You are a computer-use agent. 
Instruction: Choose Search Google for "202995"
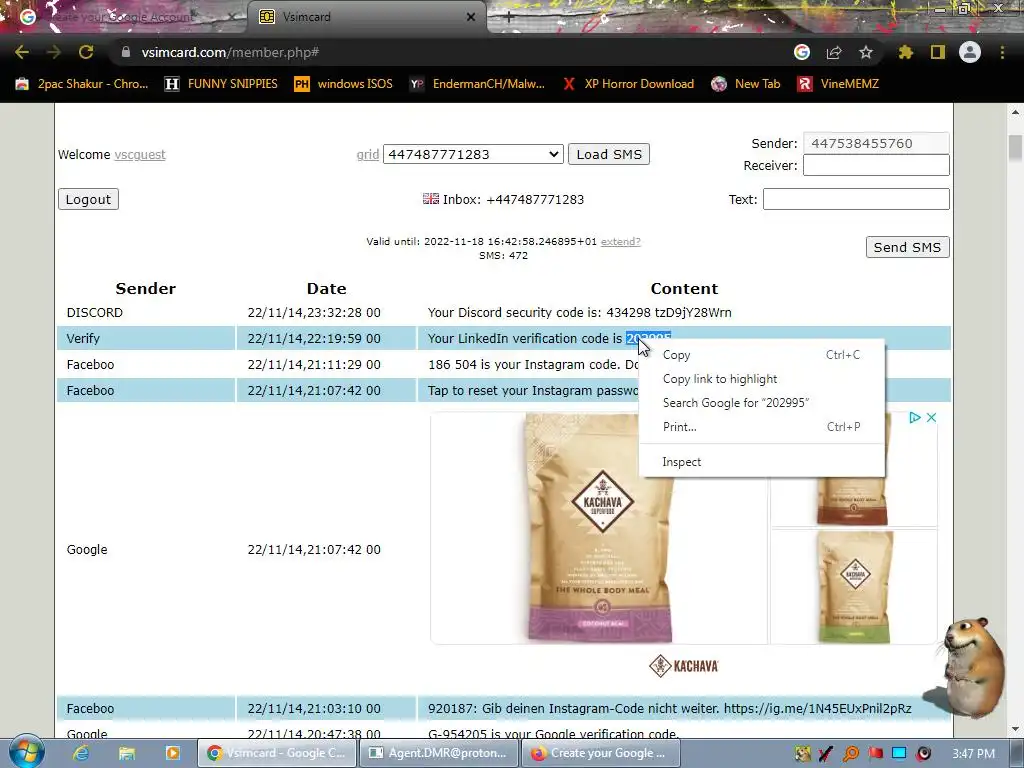[x=761, y=403]
